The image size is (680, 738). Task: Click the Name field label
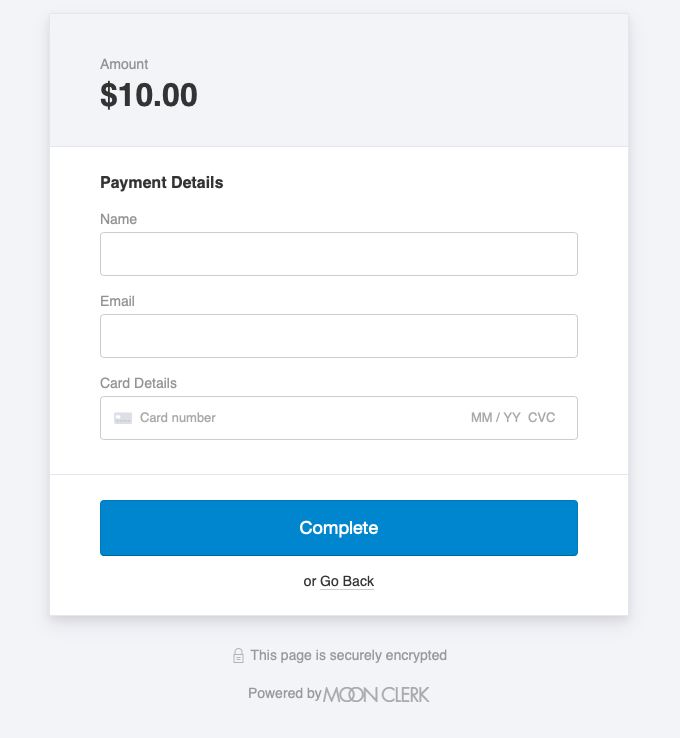(x=118, y=219)
